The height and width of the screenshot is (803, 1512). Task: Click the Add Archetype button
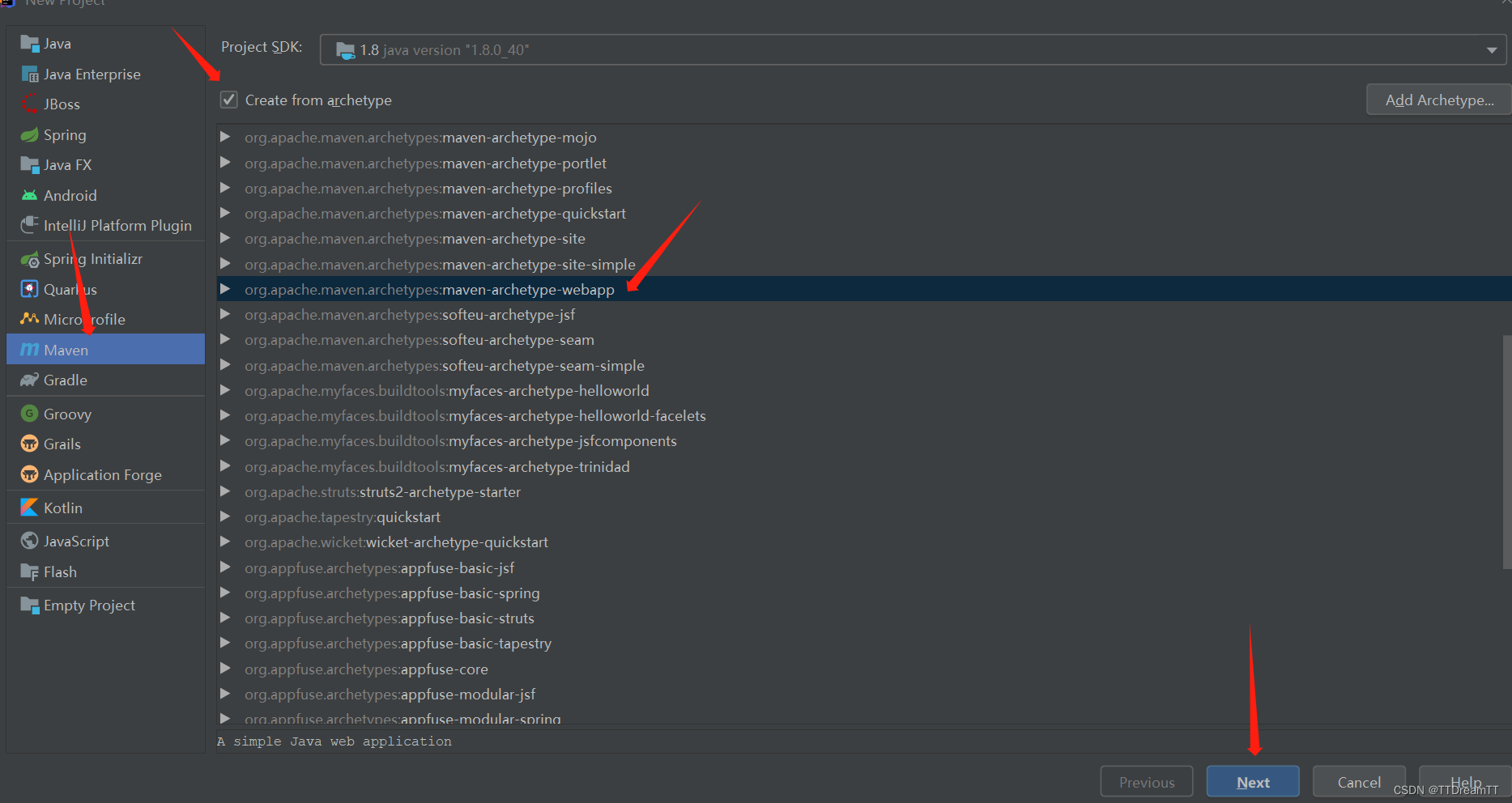click(x=1439, y=100)
